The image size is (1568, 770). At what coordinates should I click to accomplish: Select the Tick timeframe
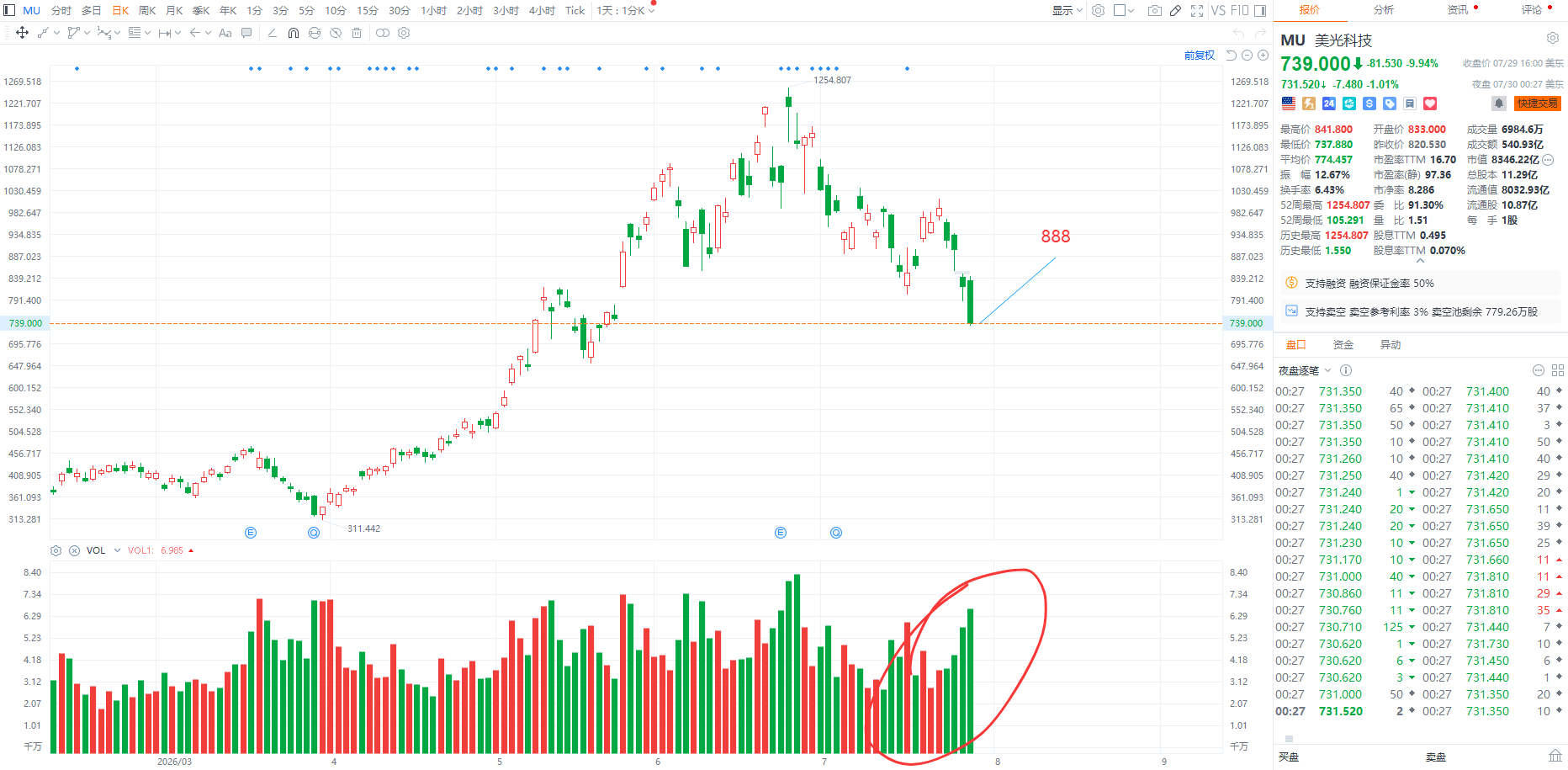pos(575,10)
